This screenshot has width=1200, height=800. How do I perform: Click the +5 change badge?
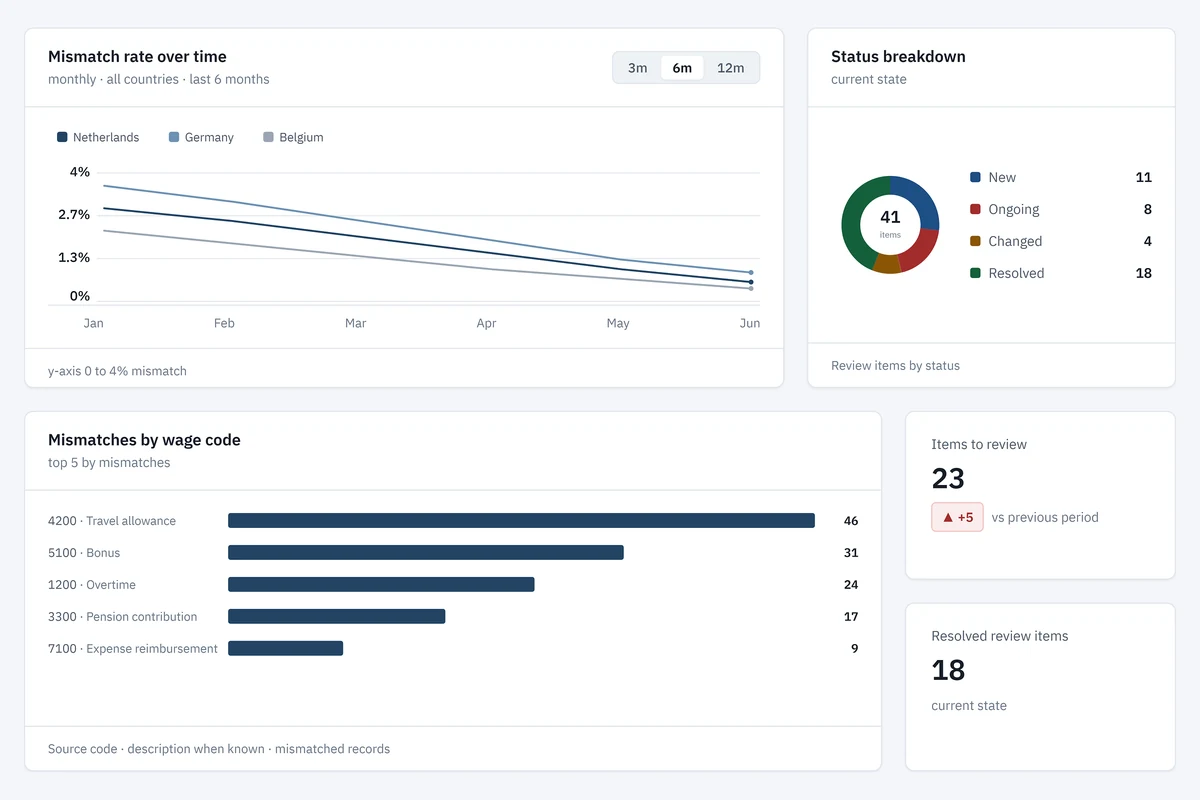pos(958,517)
